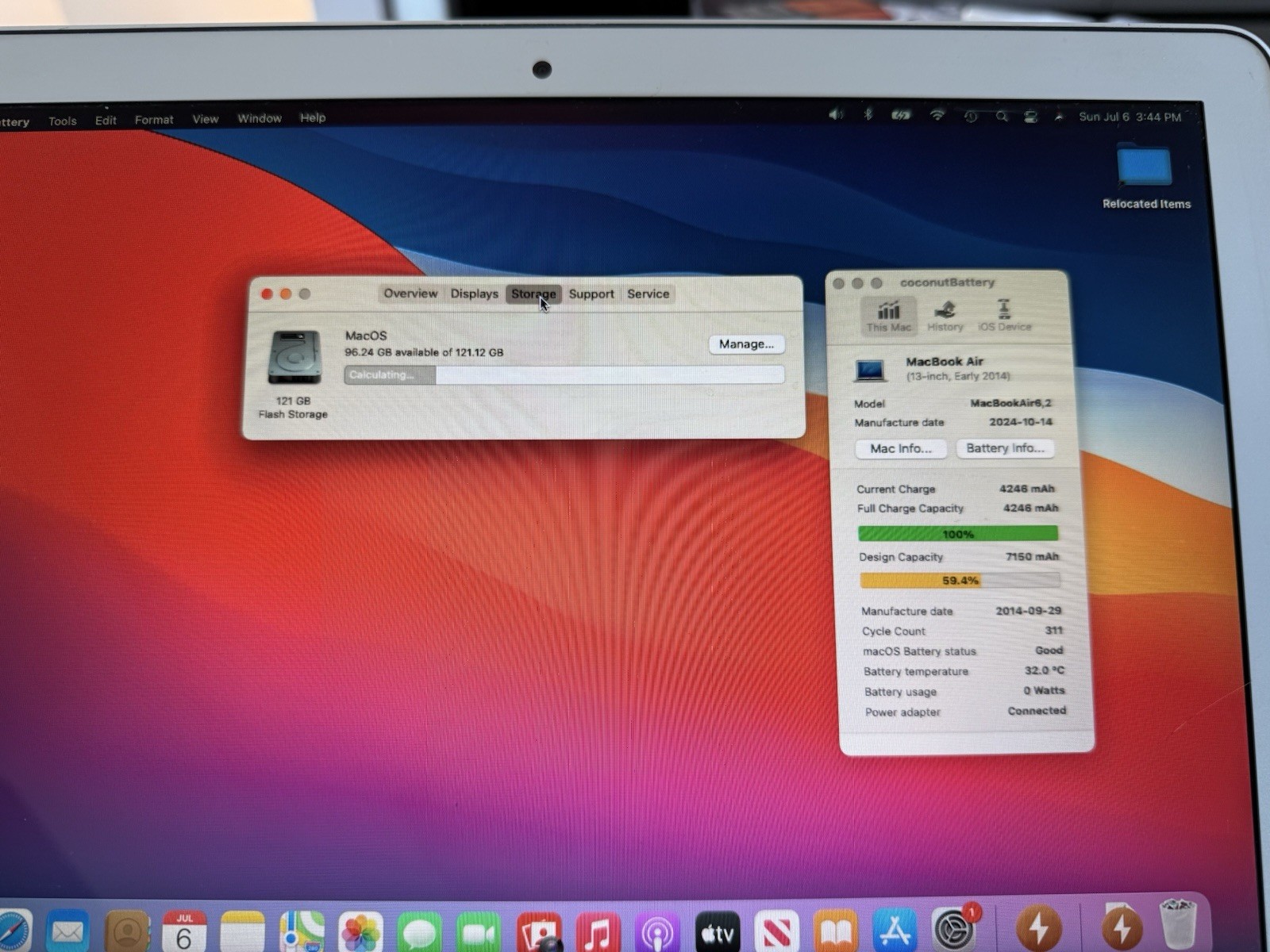Open Control Center in the menu bar
1270x952 pixels.
click(x=1030, y=117)
